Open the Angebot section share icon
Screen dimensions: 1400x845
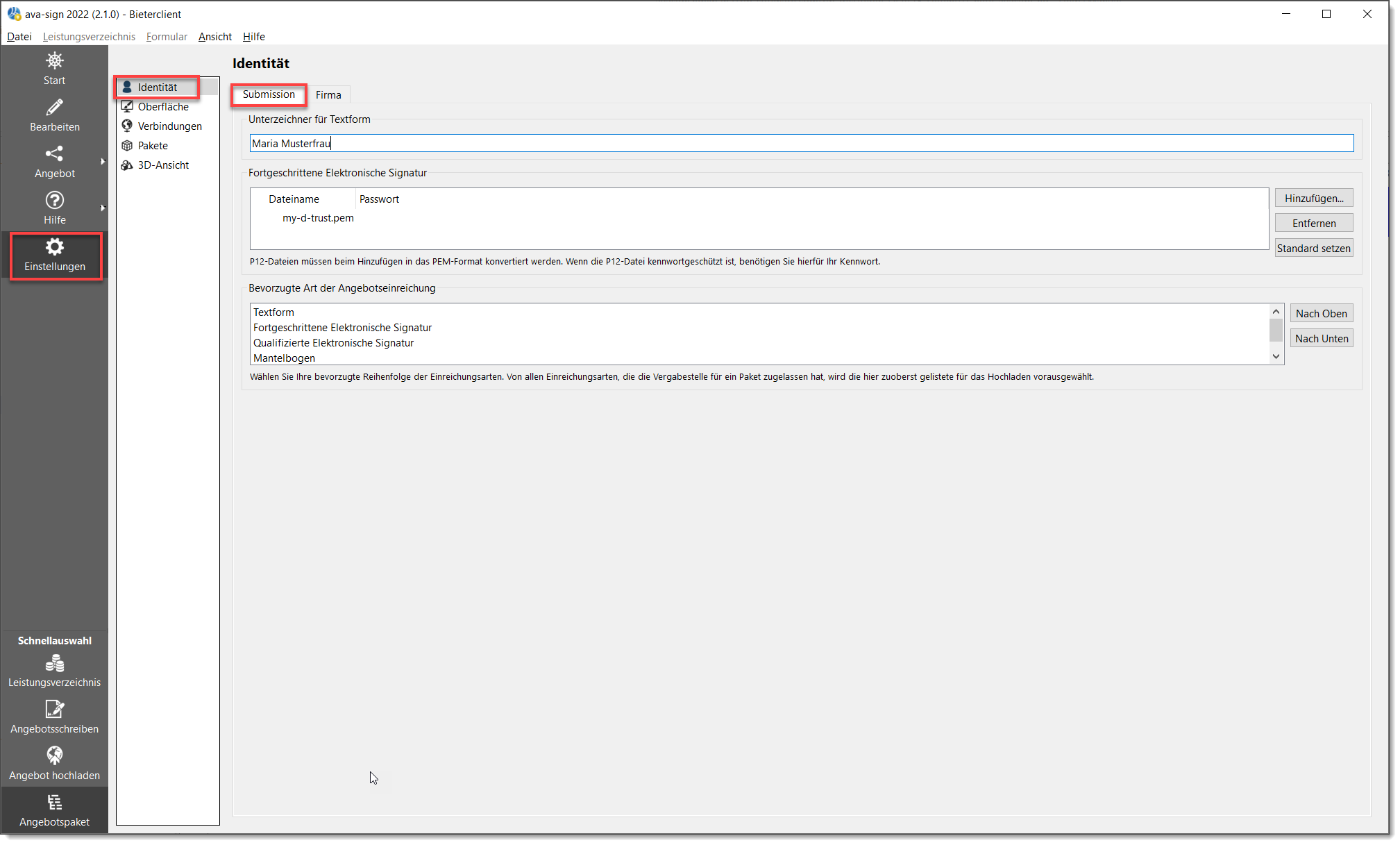[x=54, y=162]
